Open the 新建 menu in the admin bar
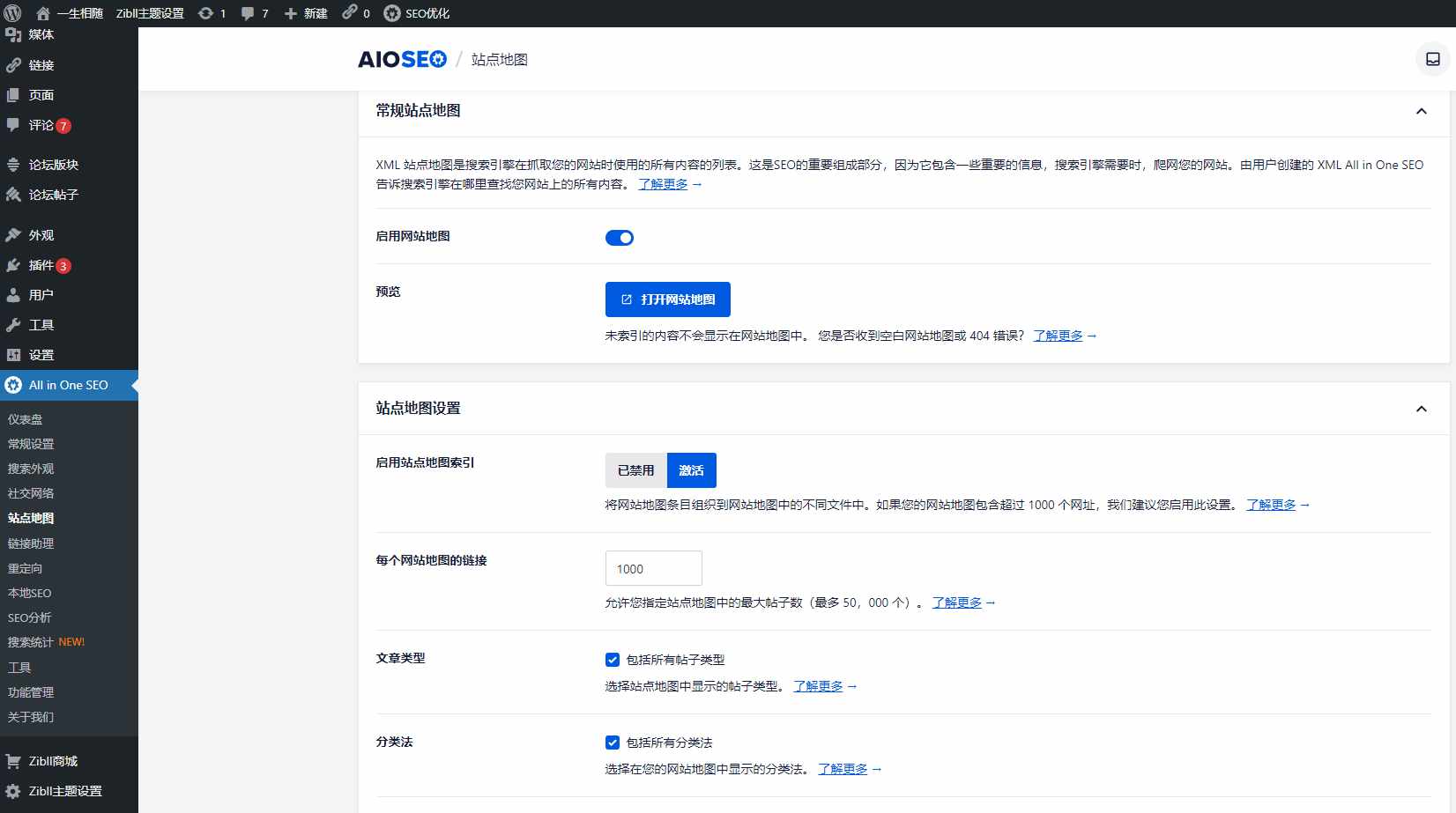The width and height of the screenshot is (1456, 813). (x=304, y=13)
